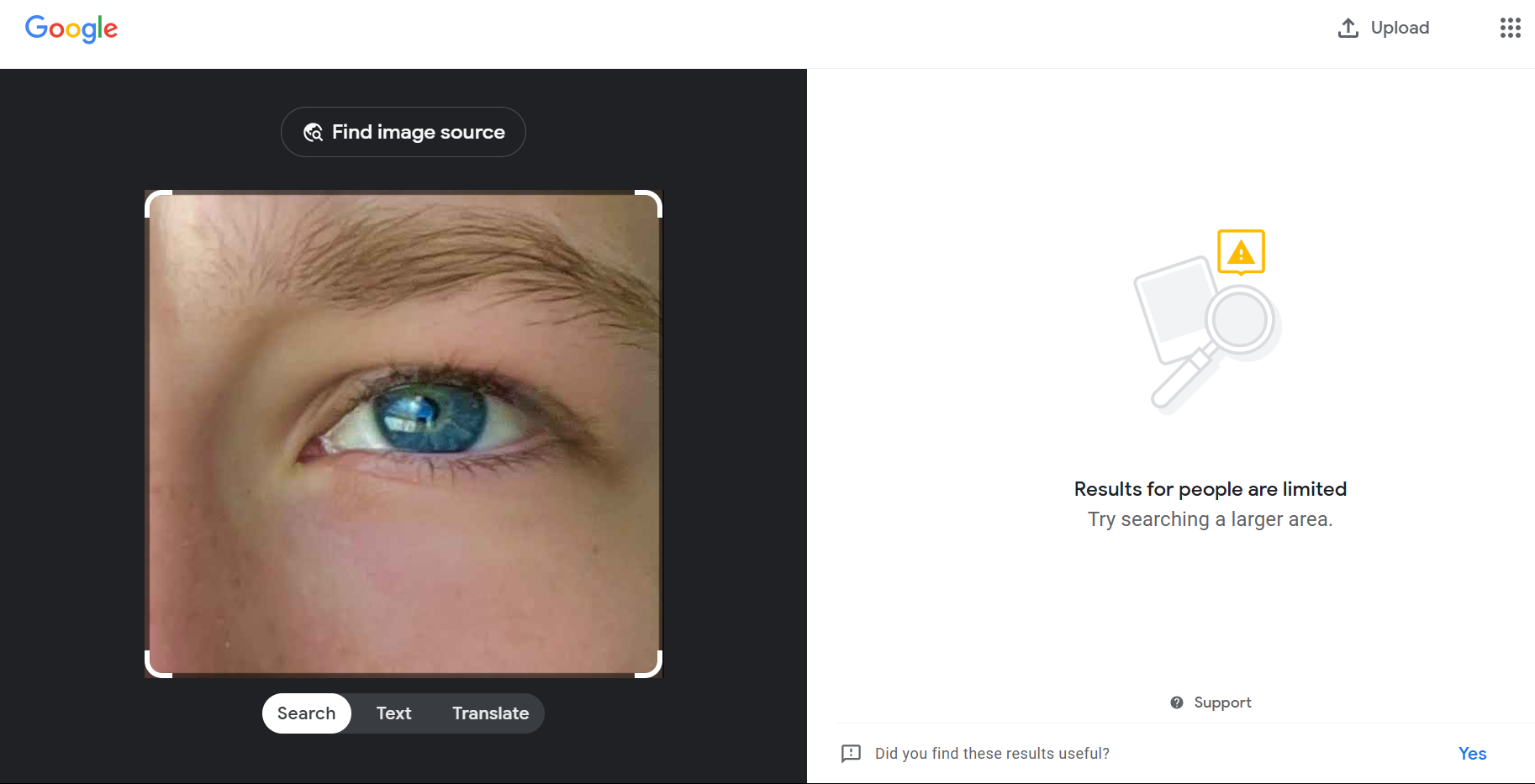
Task: Click the yellow warning triangle icon
Action: coord(1241,252)
